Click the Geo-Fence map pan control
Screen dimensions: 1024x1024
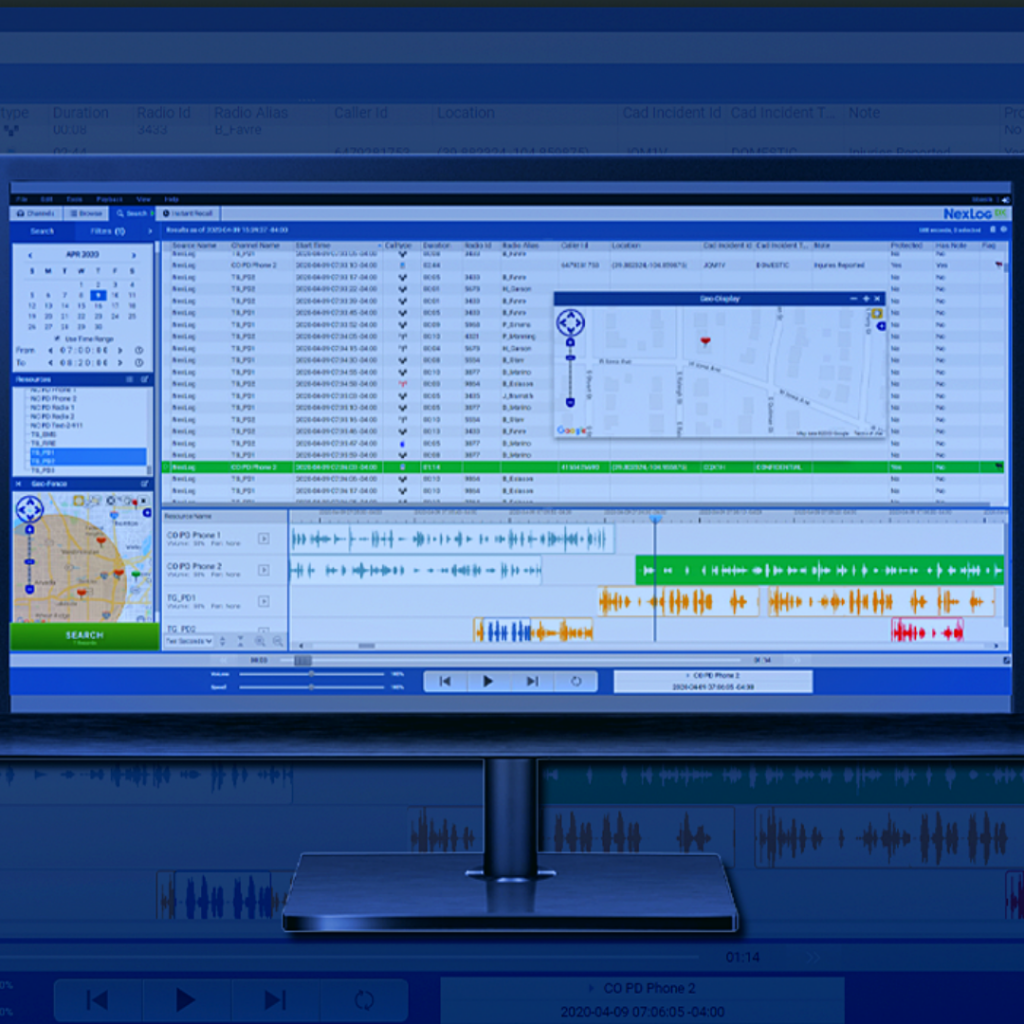pos(29,509)
